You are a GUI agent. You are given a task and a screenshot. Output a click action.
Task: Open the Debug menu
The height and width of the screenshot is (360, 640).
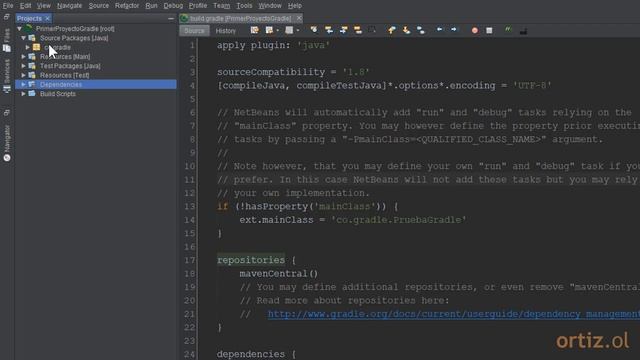(x=173, y=6)
